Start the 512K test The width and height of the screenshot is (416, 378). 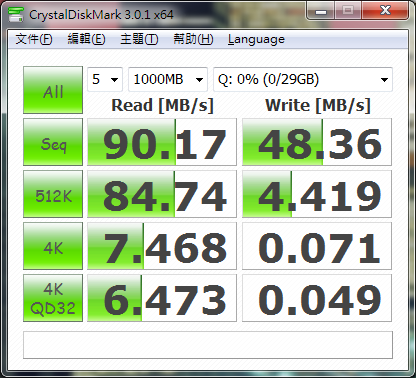[53, 194]
